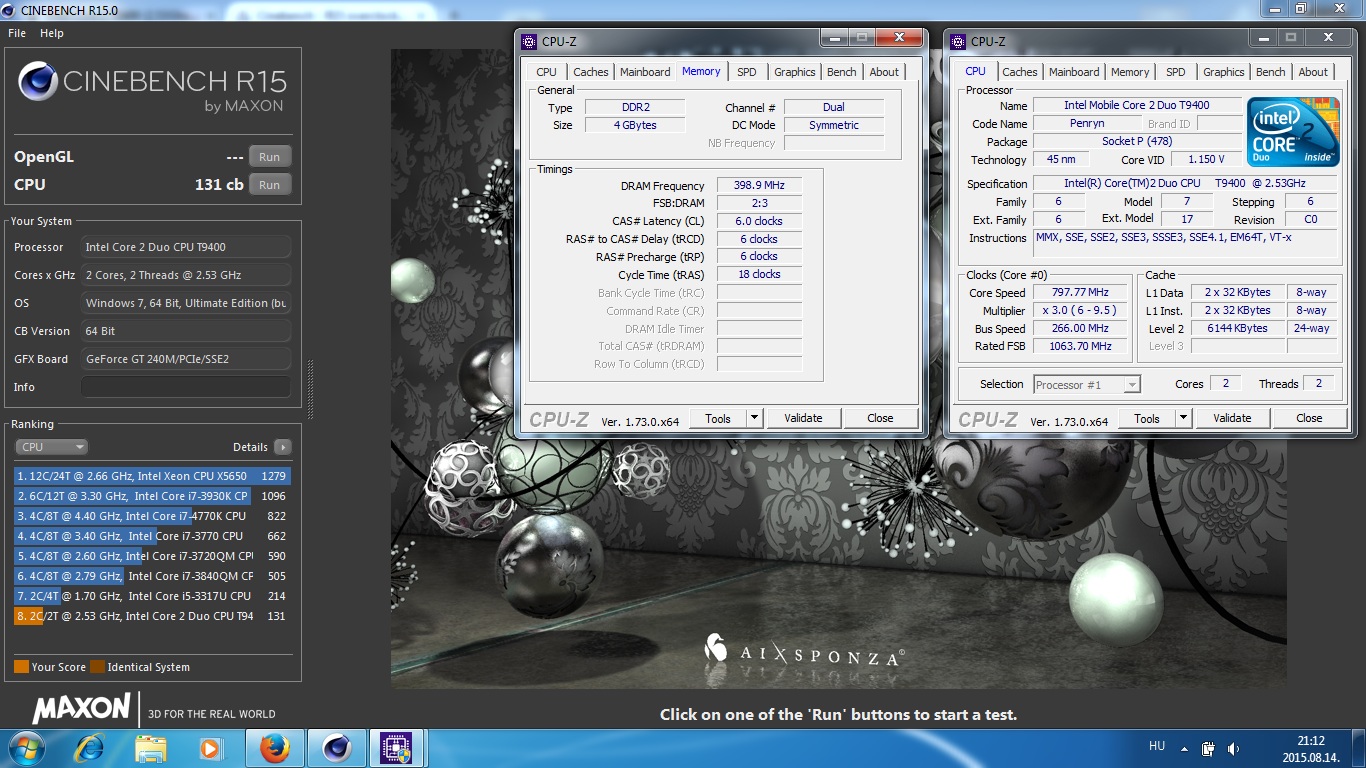This screenshot has width=1366, height=768.
Task: Click CPU-Z title icon in left window
Action: pos(530,41)
